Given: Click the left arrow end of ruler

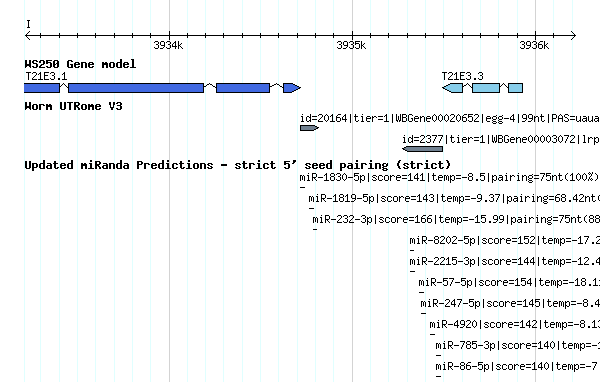Looking at the screenshot, I should click(28, 36).
